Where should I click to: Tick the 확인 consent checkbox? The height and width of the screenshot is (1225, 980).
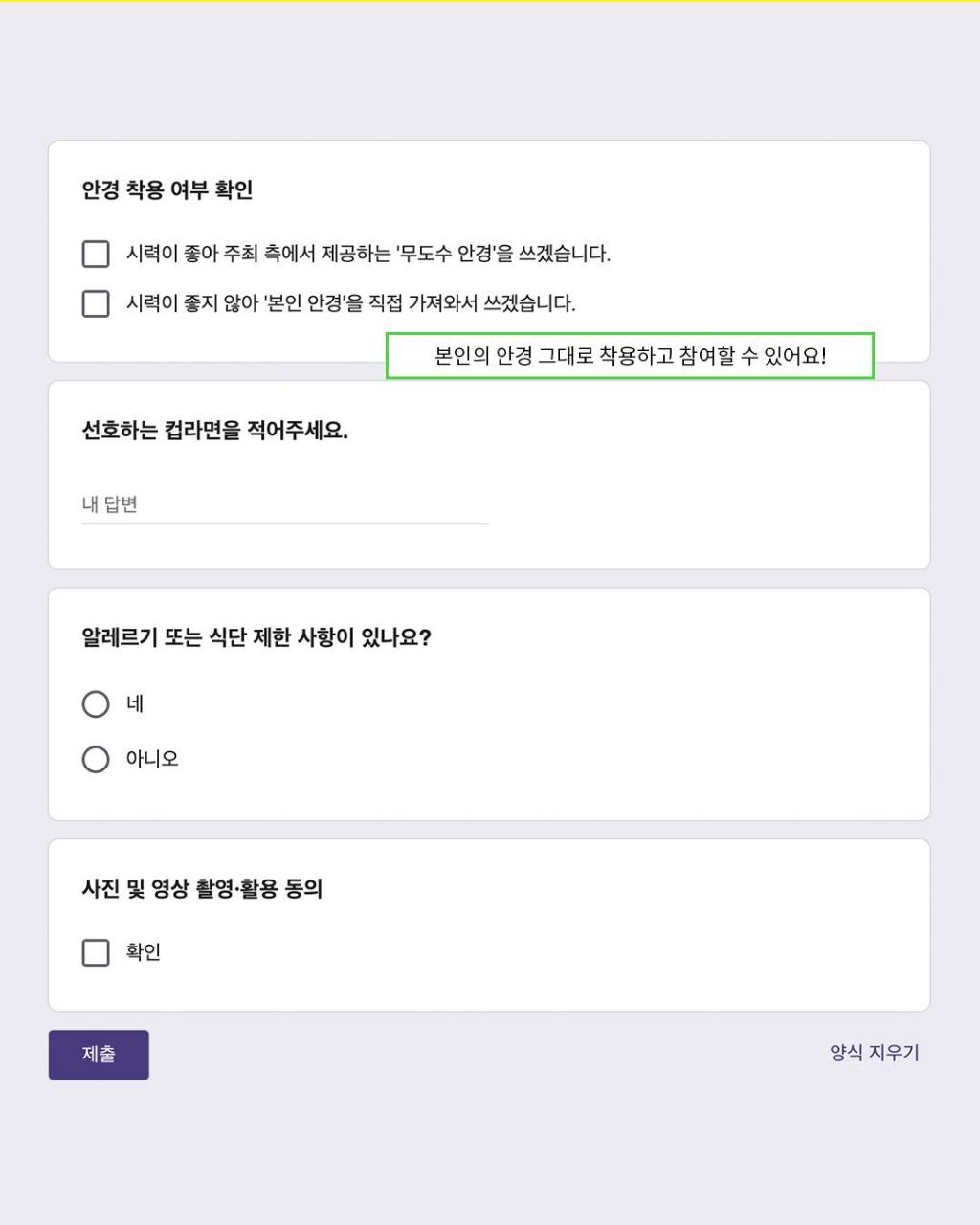pos(96,952)
